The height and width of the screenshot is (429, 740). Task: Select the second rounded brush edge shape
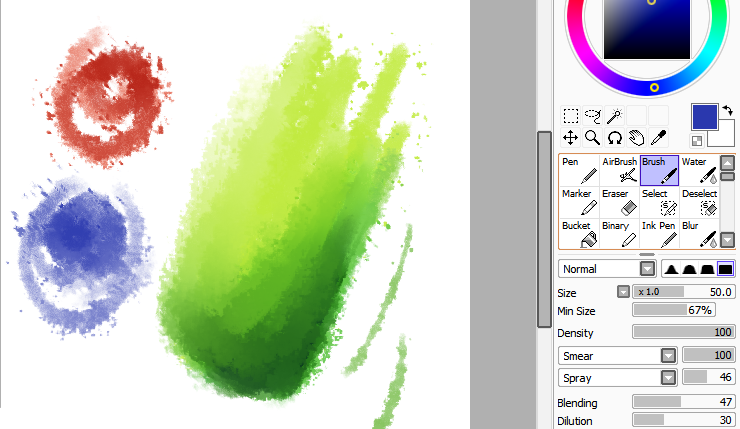(x=689, y=269)
